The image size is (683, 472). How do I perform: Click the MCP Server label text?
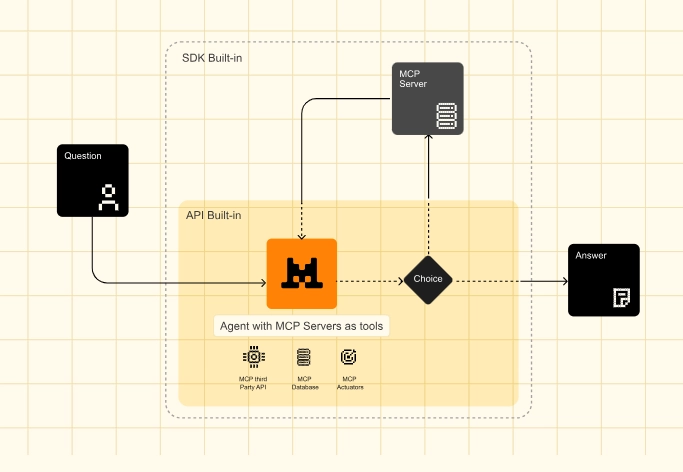pyautogui.click(x=413, y=79)
